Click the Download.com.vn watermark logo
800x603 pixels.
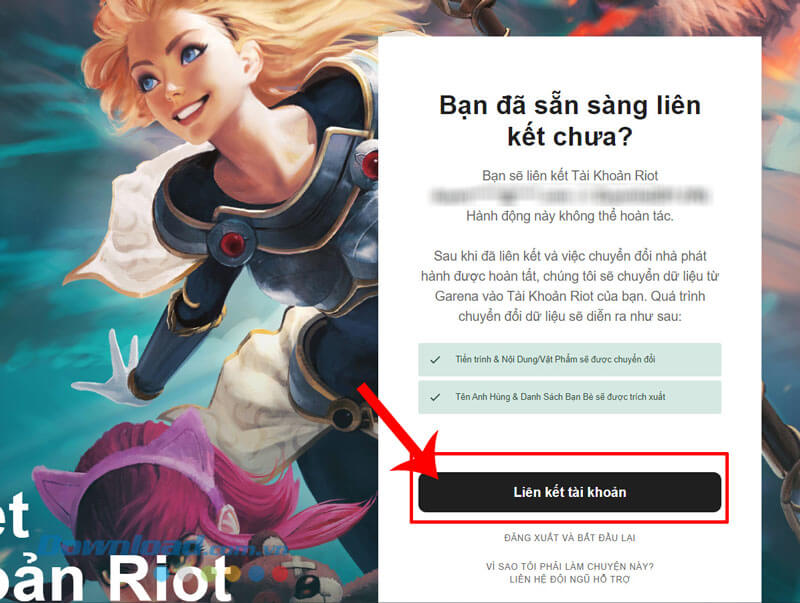click(163, 547)
